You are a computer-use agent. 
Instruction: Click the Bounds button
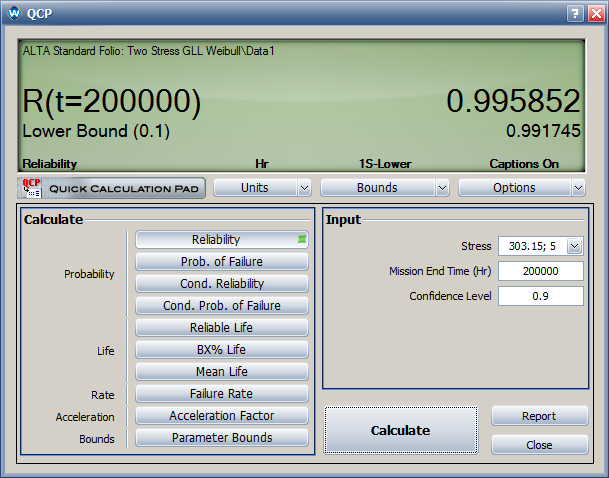[x=377, y=188]
